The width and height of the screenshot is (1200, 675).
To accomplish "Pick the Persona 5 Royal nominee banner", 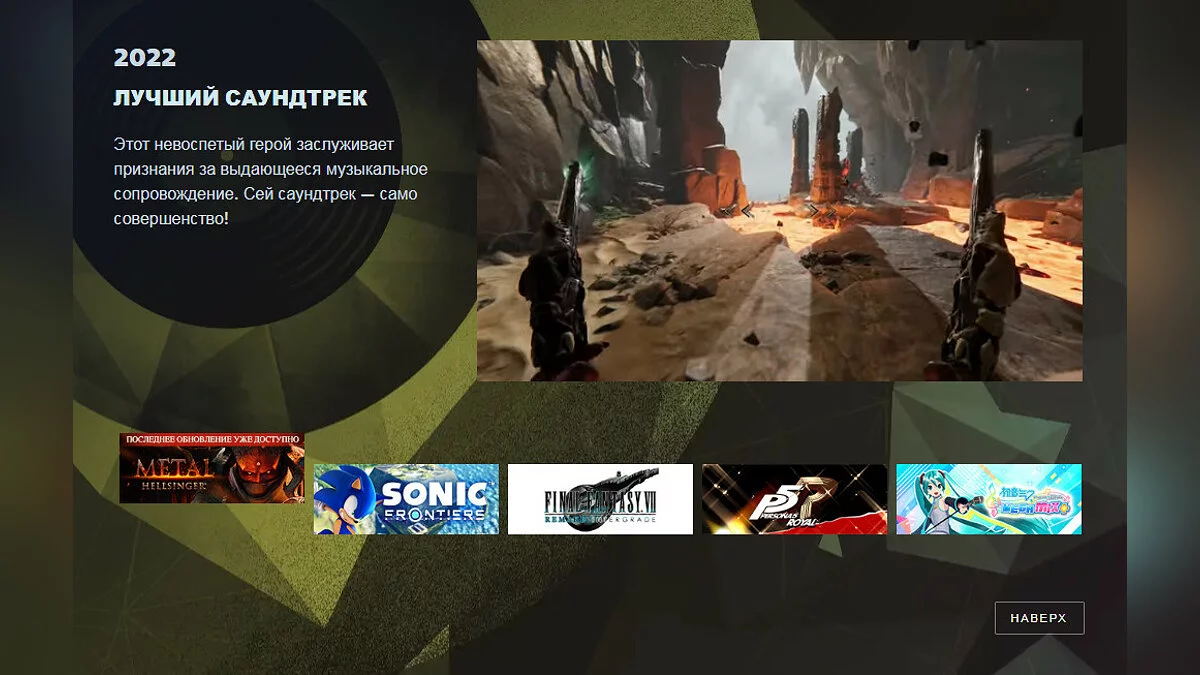I will tap(794, 499).
